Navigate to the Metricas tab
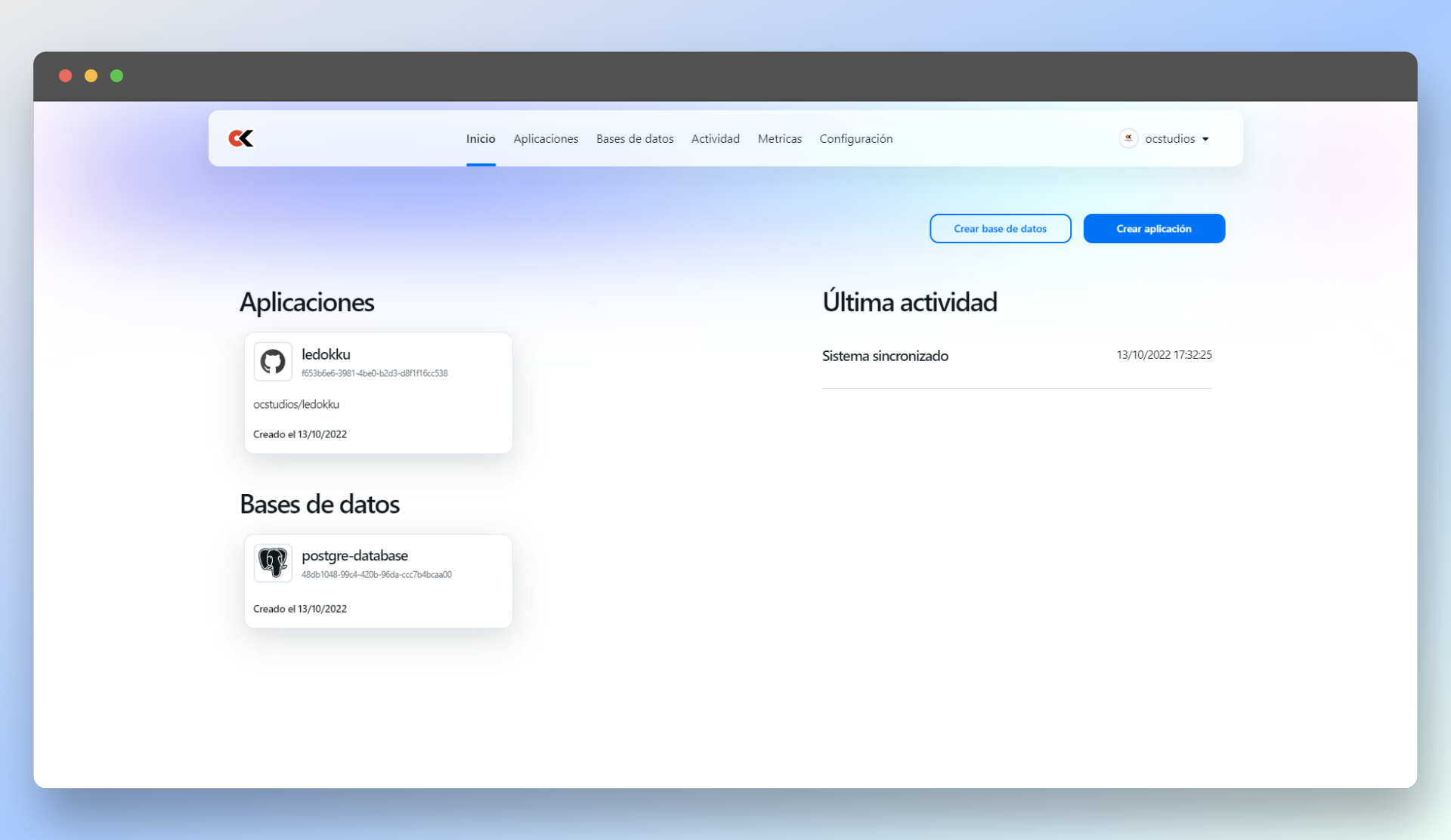This screenshot has width=1451, height=840. click(x=780, y=139)
